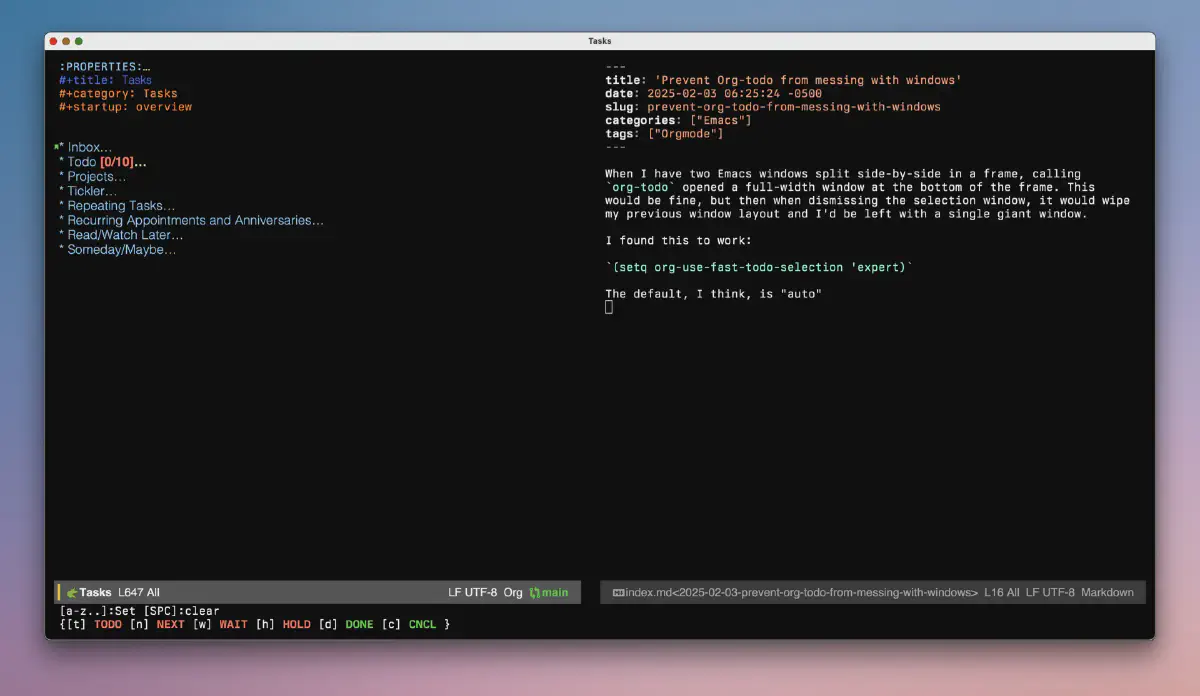Select DONE in the fast todo menu
1200x696 pixels.
[x=359, y=624]
